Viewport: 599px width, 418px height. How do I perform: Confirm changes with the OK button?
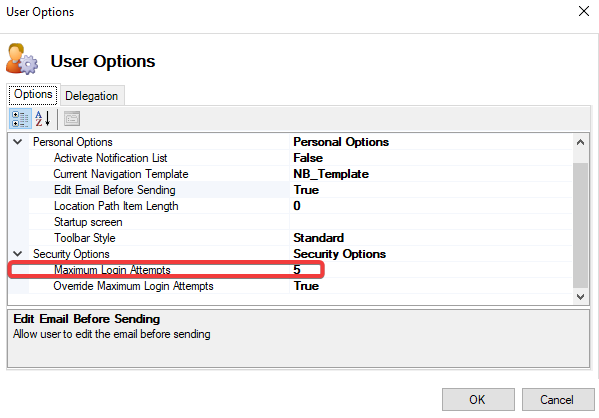pos(478,400)
